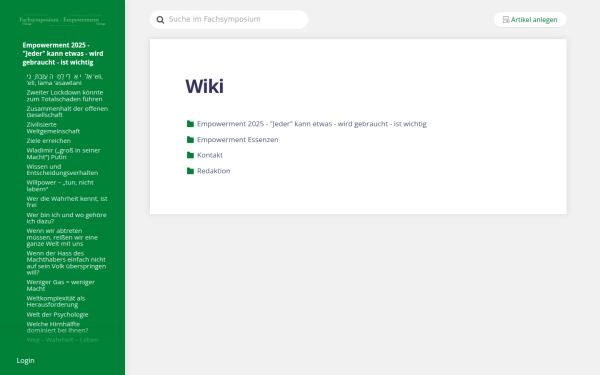Focus the Suche im Fachsymposium field
The image size is (600, 375).
pyautogui.click(x=229, y=20)
